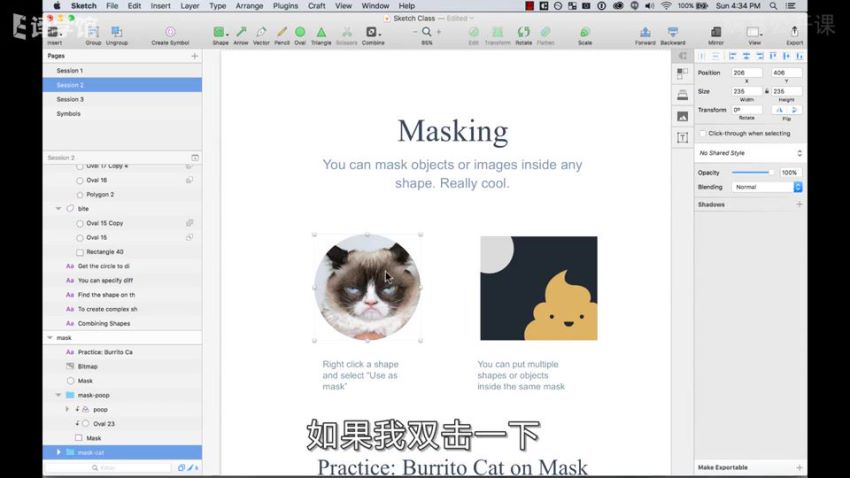
Task: Open the Blending mode dropdown
Action: coord(767,187)
